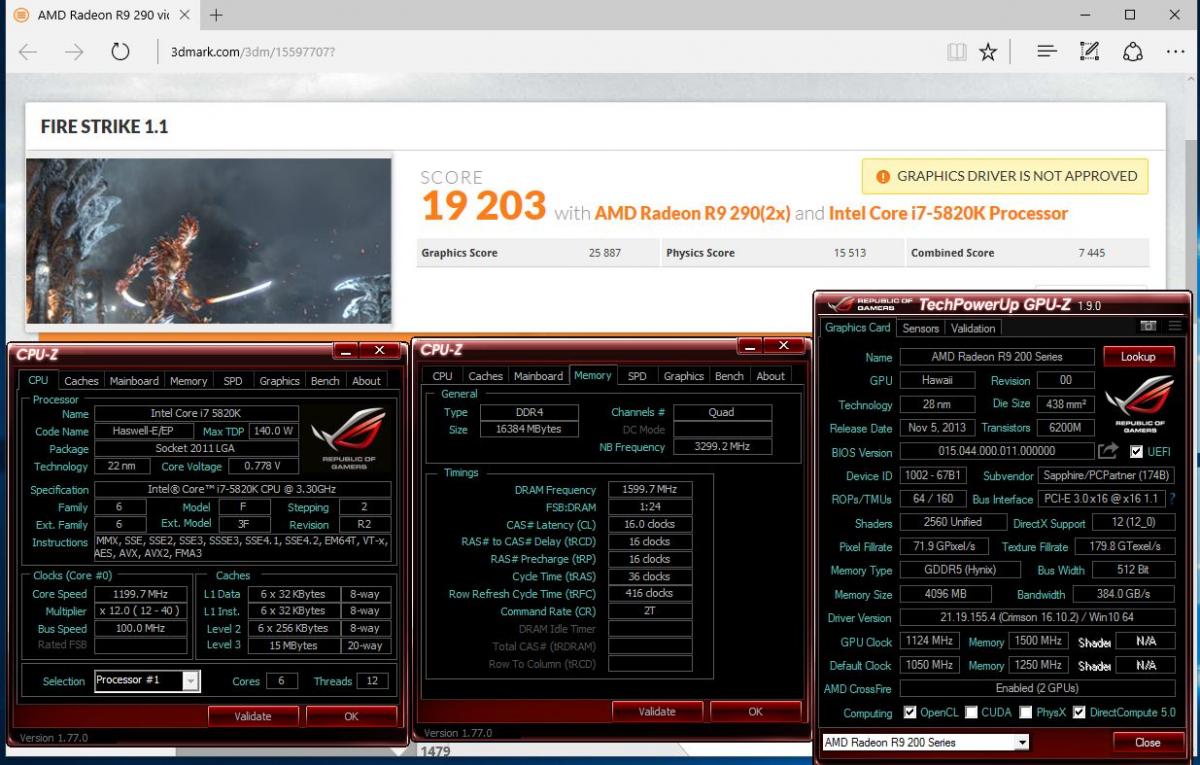Click Validate in CPU-Z Memory window
1200x765 pixels.
click(657, 712)
